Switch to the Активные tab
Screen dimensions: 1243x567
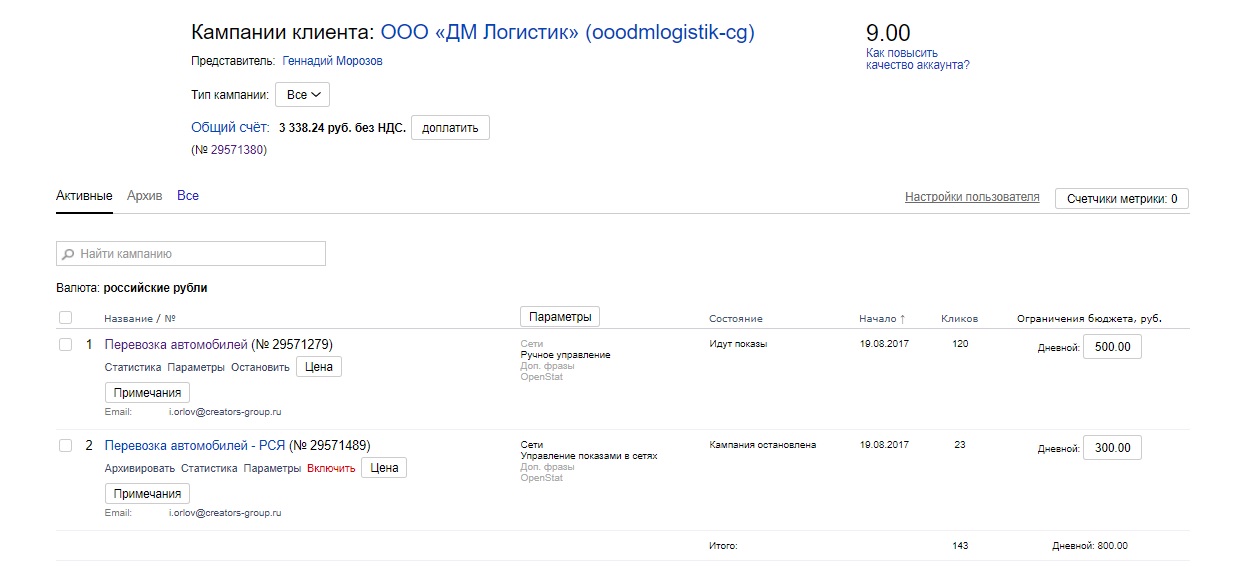[84, 196]
